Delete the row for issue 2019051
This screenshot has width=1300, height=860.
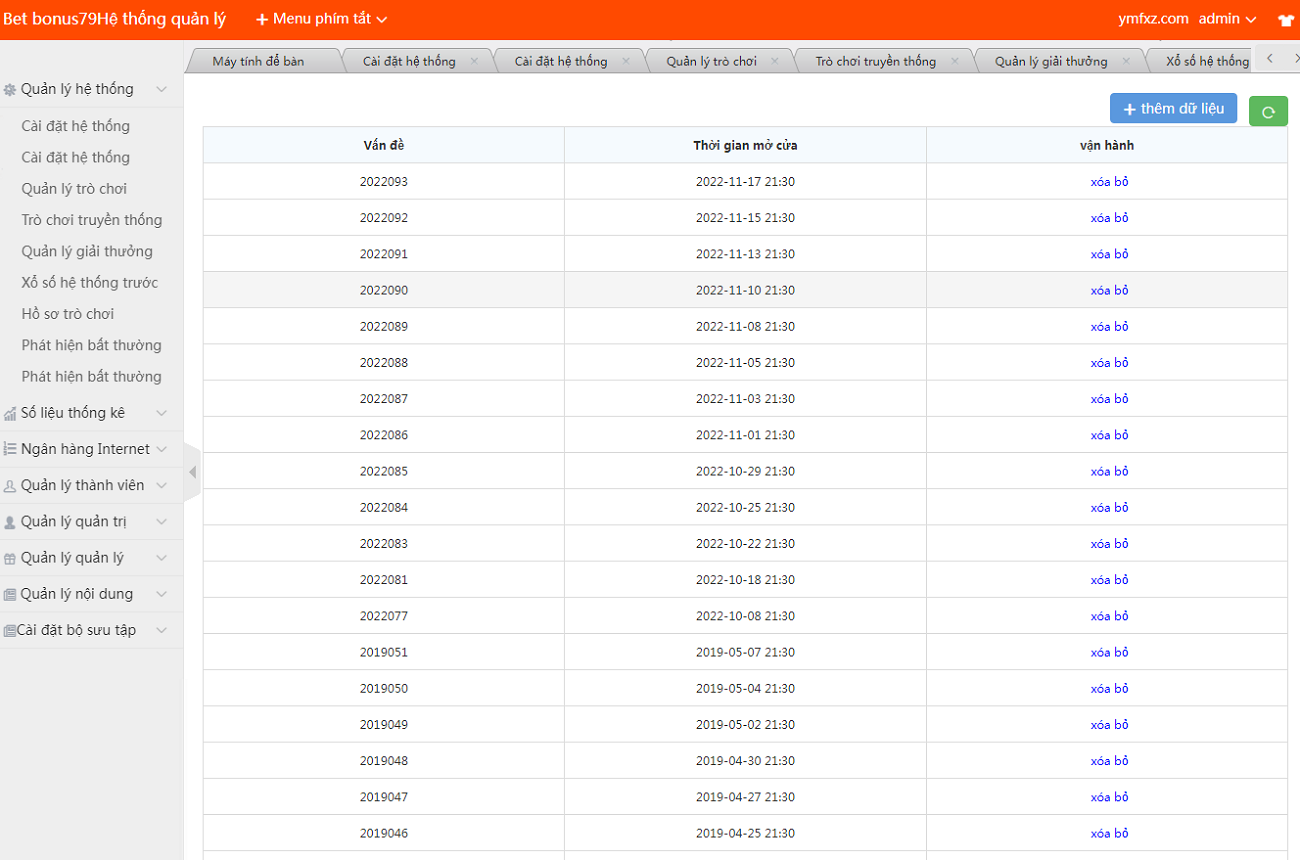tap(1108, 652)
